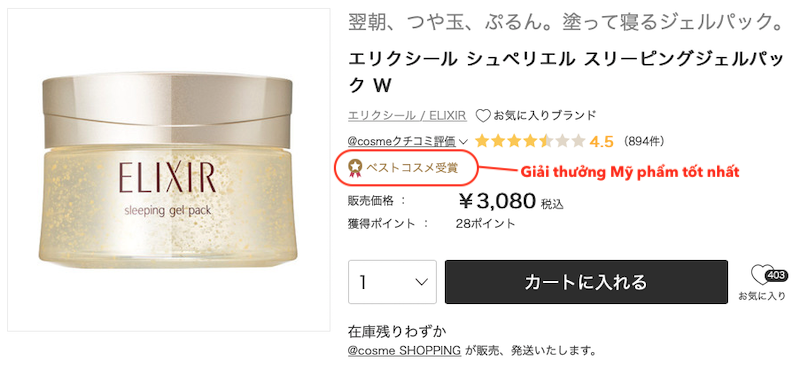
Task: Toggle the お気に入り favorite under heart
Action: point(762,296)
